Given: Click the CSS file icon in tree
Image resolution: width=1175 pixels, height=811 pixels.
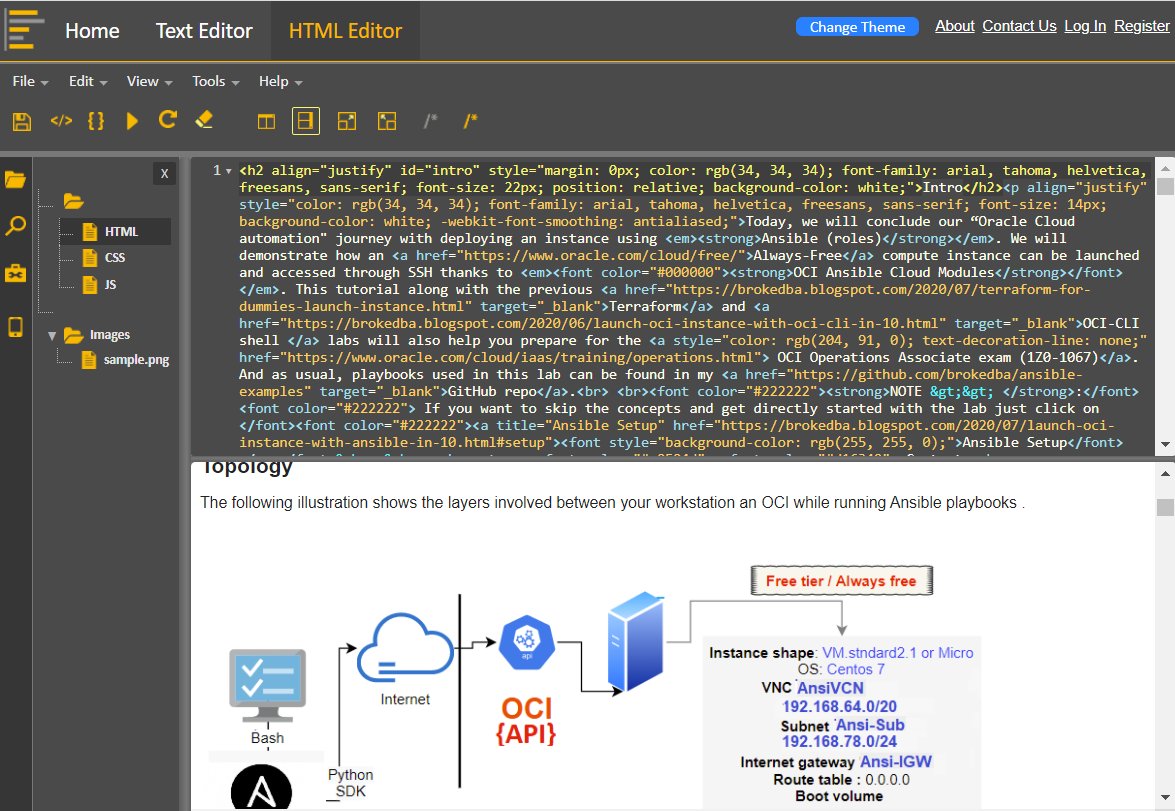Looking at the screenshot, I should [x=90, y=258].
